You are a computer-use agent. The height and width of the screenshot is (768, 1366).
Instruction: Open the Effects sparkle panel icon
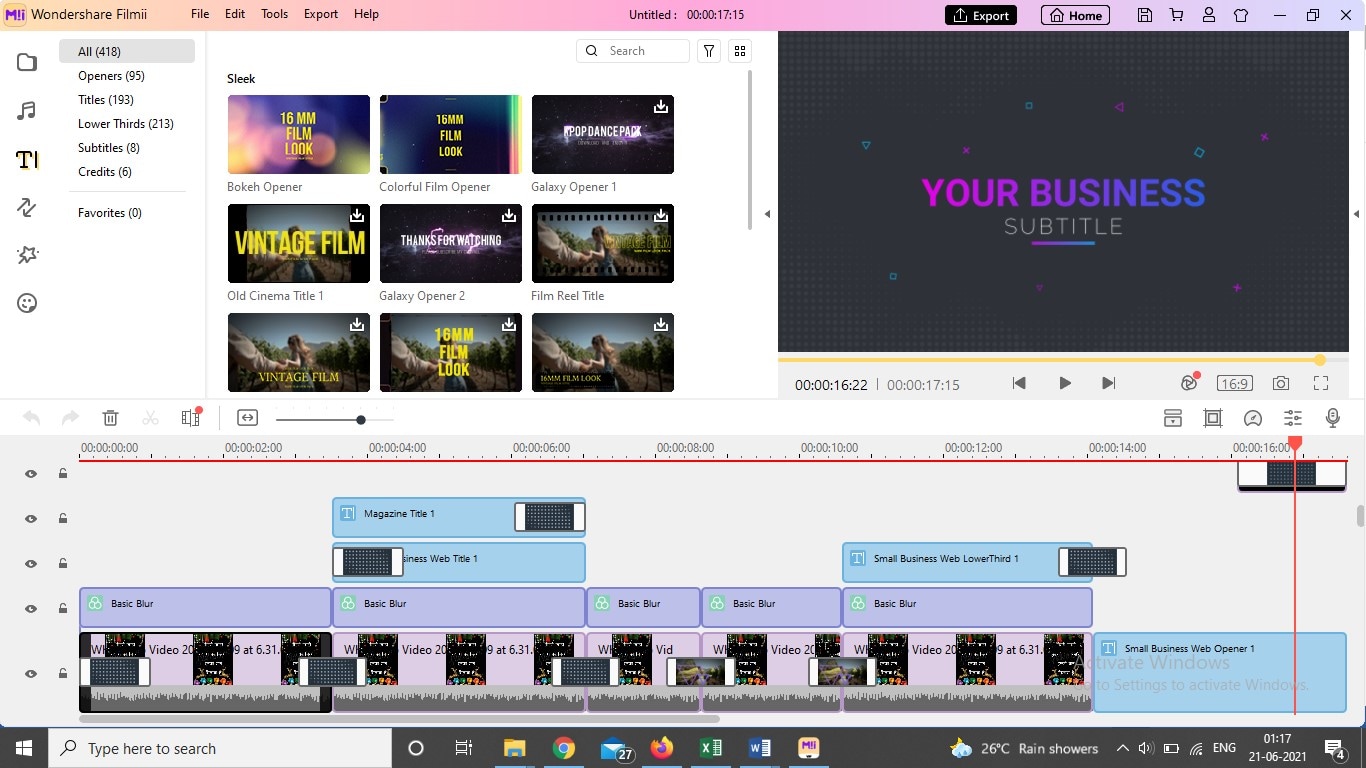pos(27,256)
